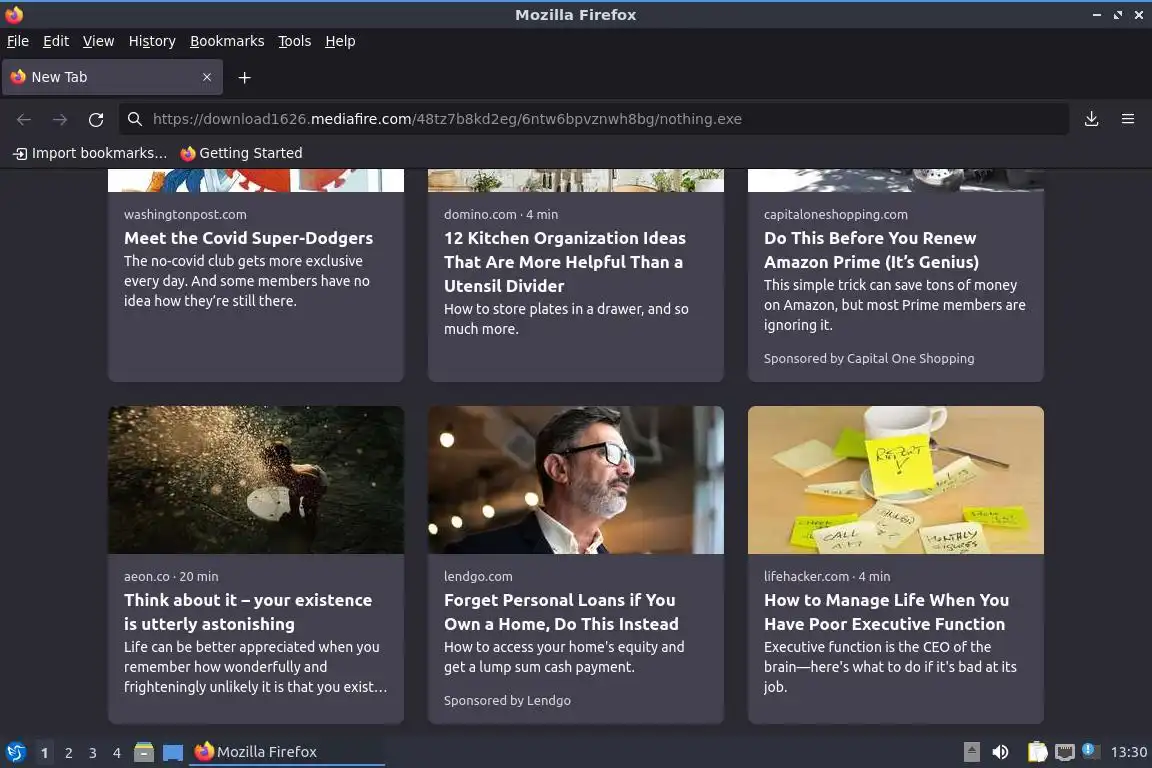The width and height of the screenshot is (1152, 768).
Task: Reload the current page
Action: [96, 119]
